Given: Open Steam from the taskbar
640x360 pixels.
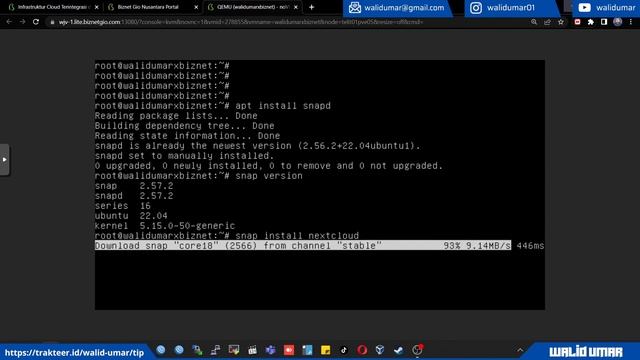Looking at the screenshot, I should (398, 350).
